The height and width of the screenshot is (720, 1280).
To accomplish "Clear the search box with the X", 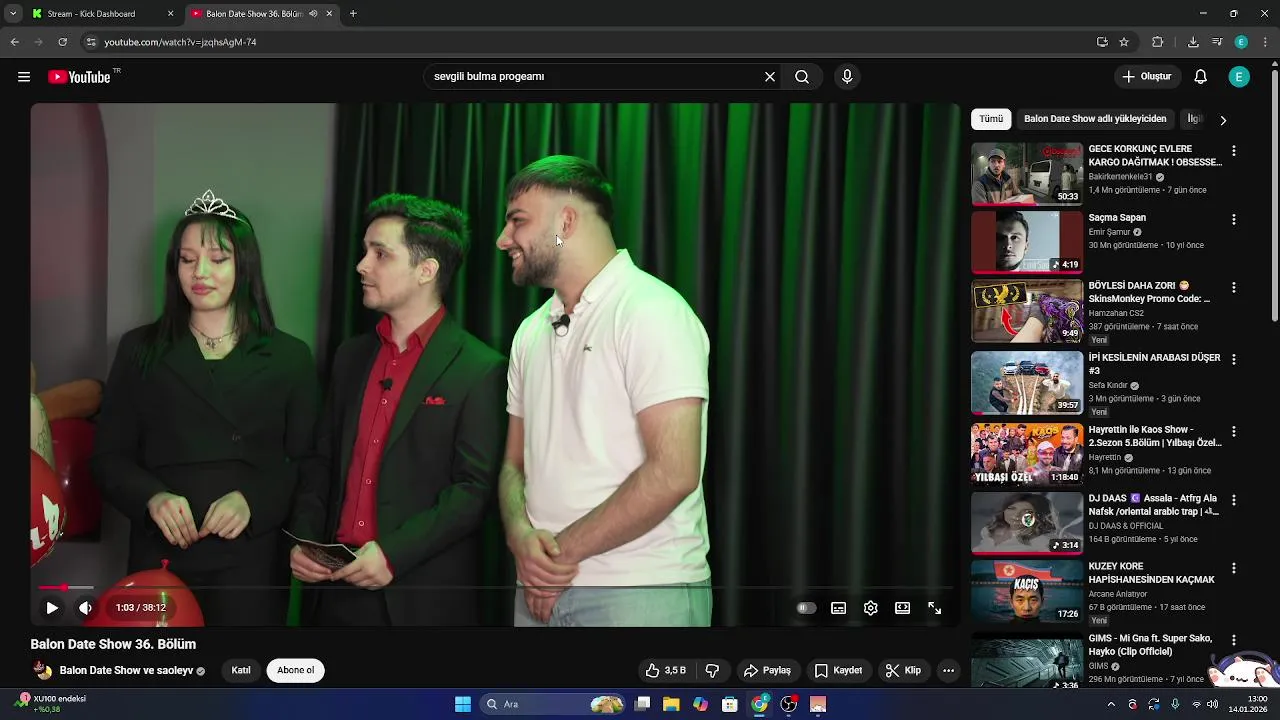I will tap(770, 77).
